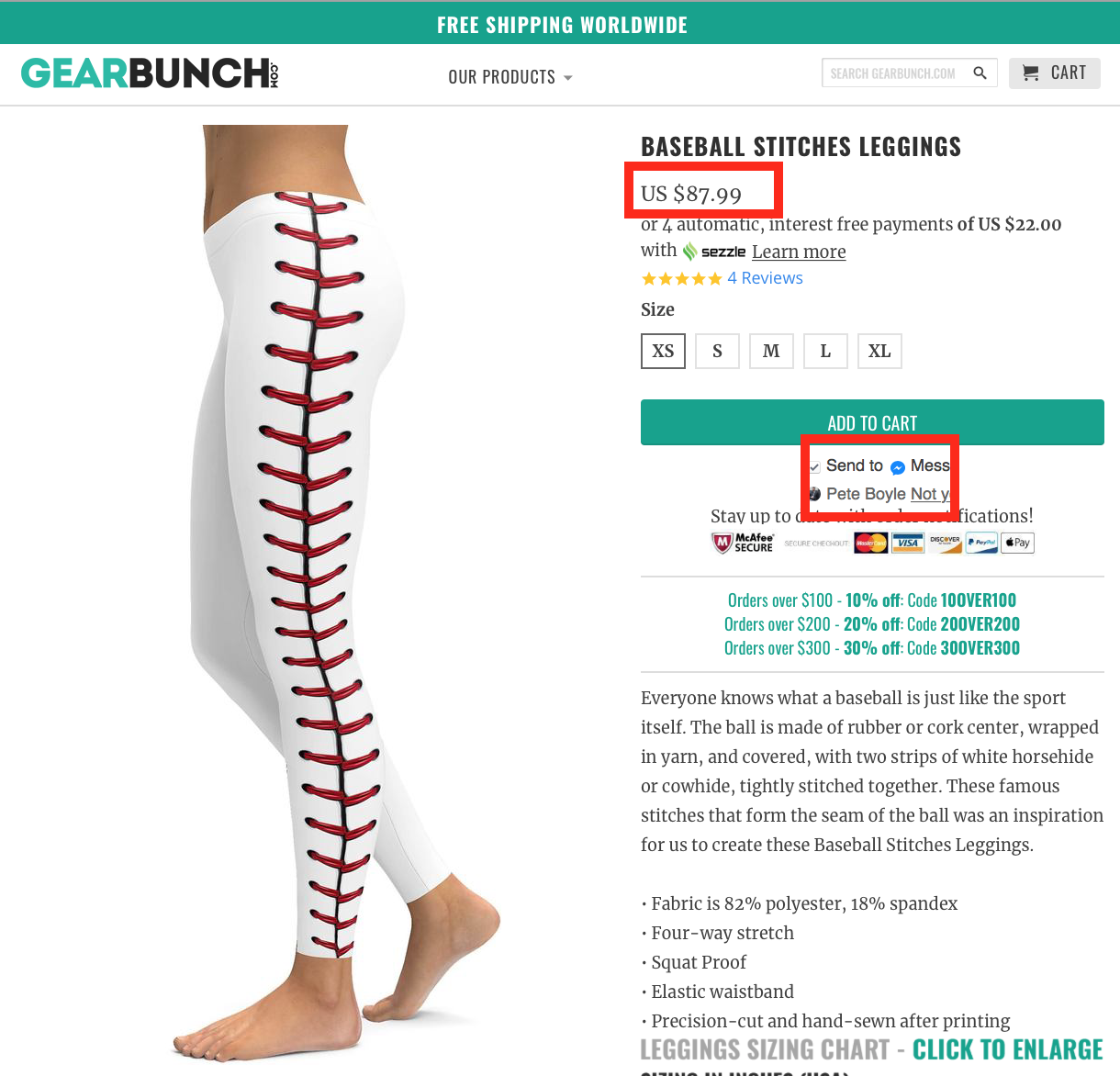This screenshot has height=1076, width=1120.
Task: Click the Add to Cart button
Action: (x=872, y=422)
